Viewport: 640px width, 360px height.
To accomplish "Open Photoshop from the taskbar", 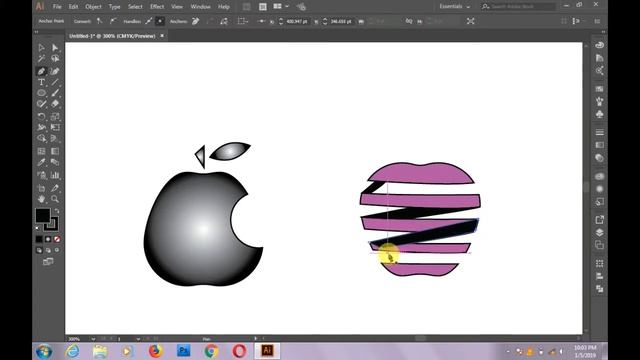I will click(x=184, y=351).
